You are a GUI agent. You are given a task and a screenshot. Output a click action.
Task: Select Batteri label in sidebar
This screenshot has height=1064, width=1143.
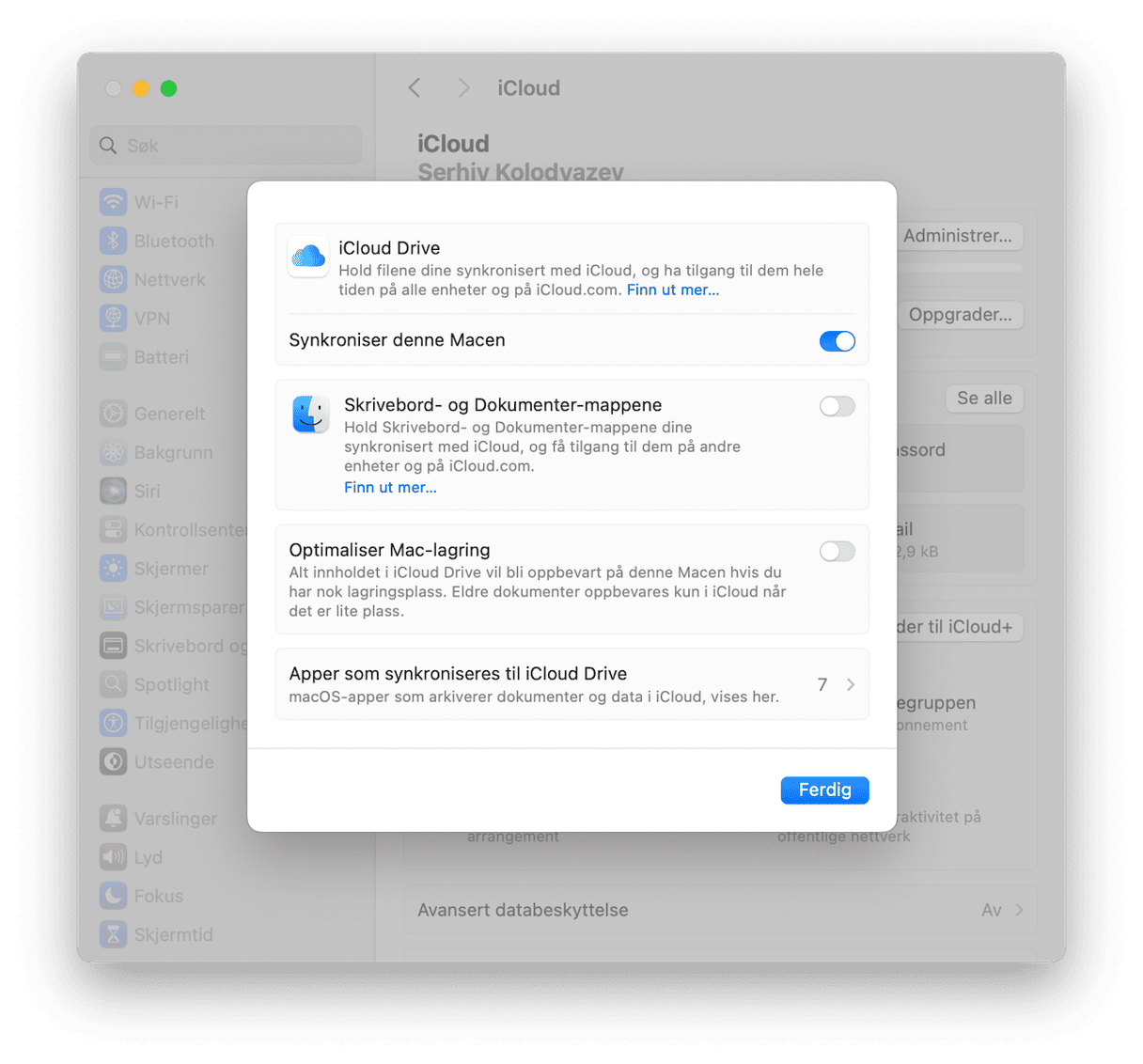(x=162, y=357)
